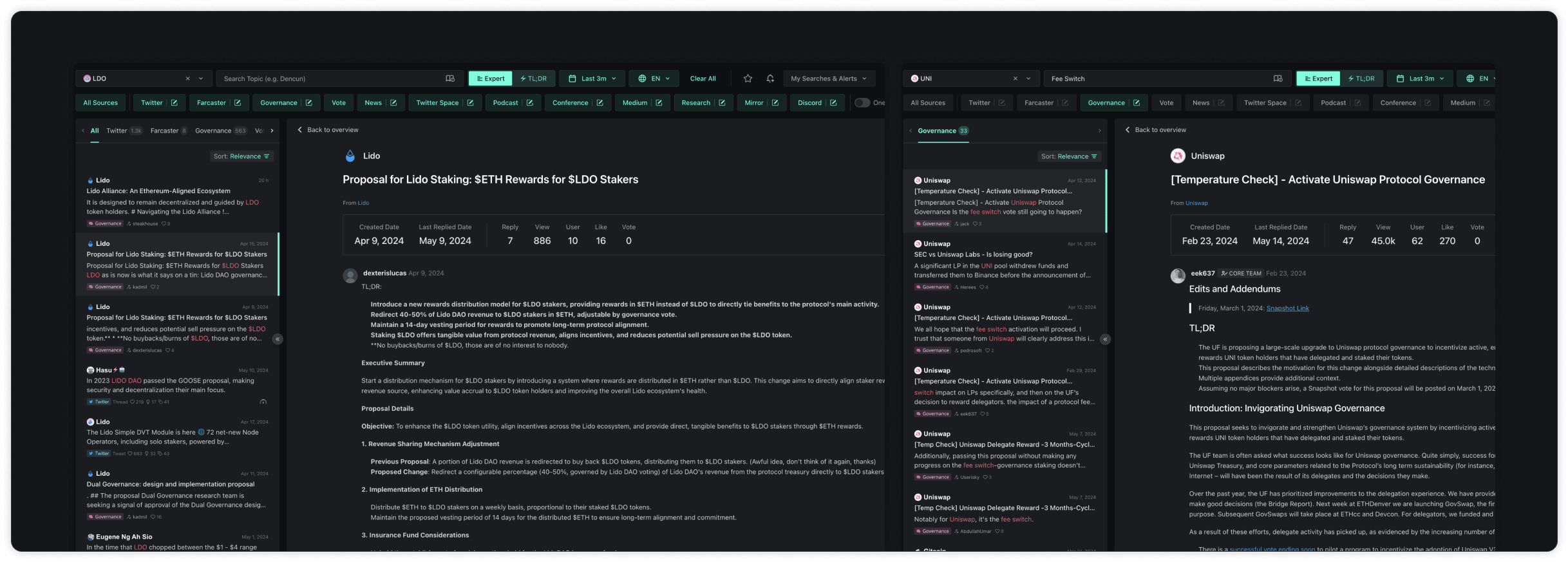The image size is (1568, 562).
Task: Toggle the One switch in LDO panel
Action: point(862,103)
